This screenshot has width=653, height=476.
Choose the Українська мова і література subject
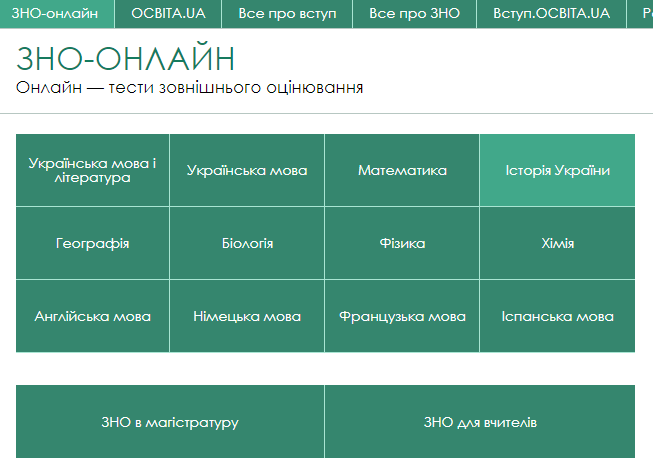tap(93, 170)
